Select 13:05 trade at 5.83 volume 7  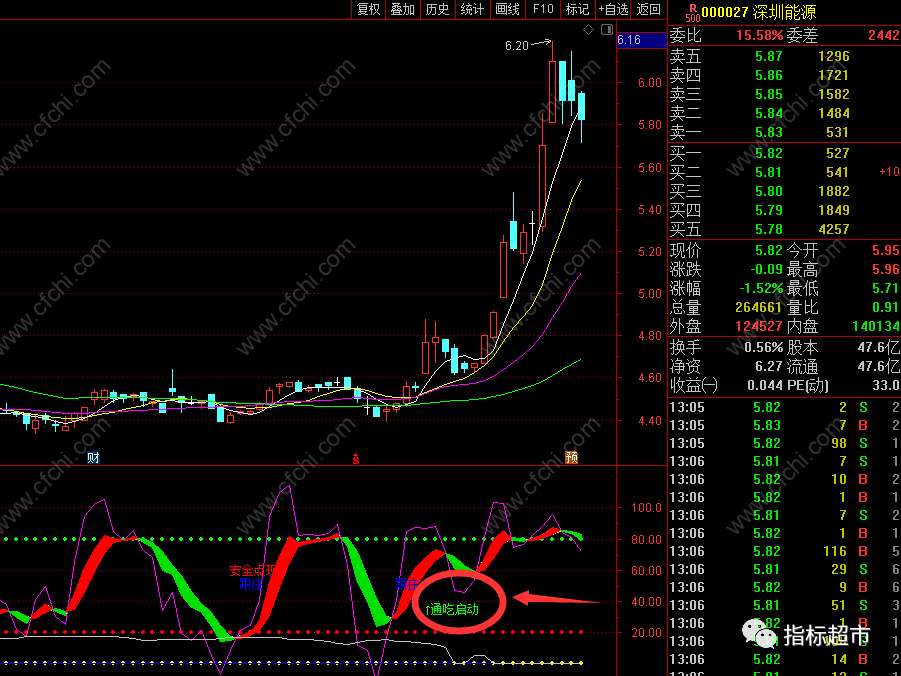coord(784,426)
